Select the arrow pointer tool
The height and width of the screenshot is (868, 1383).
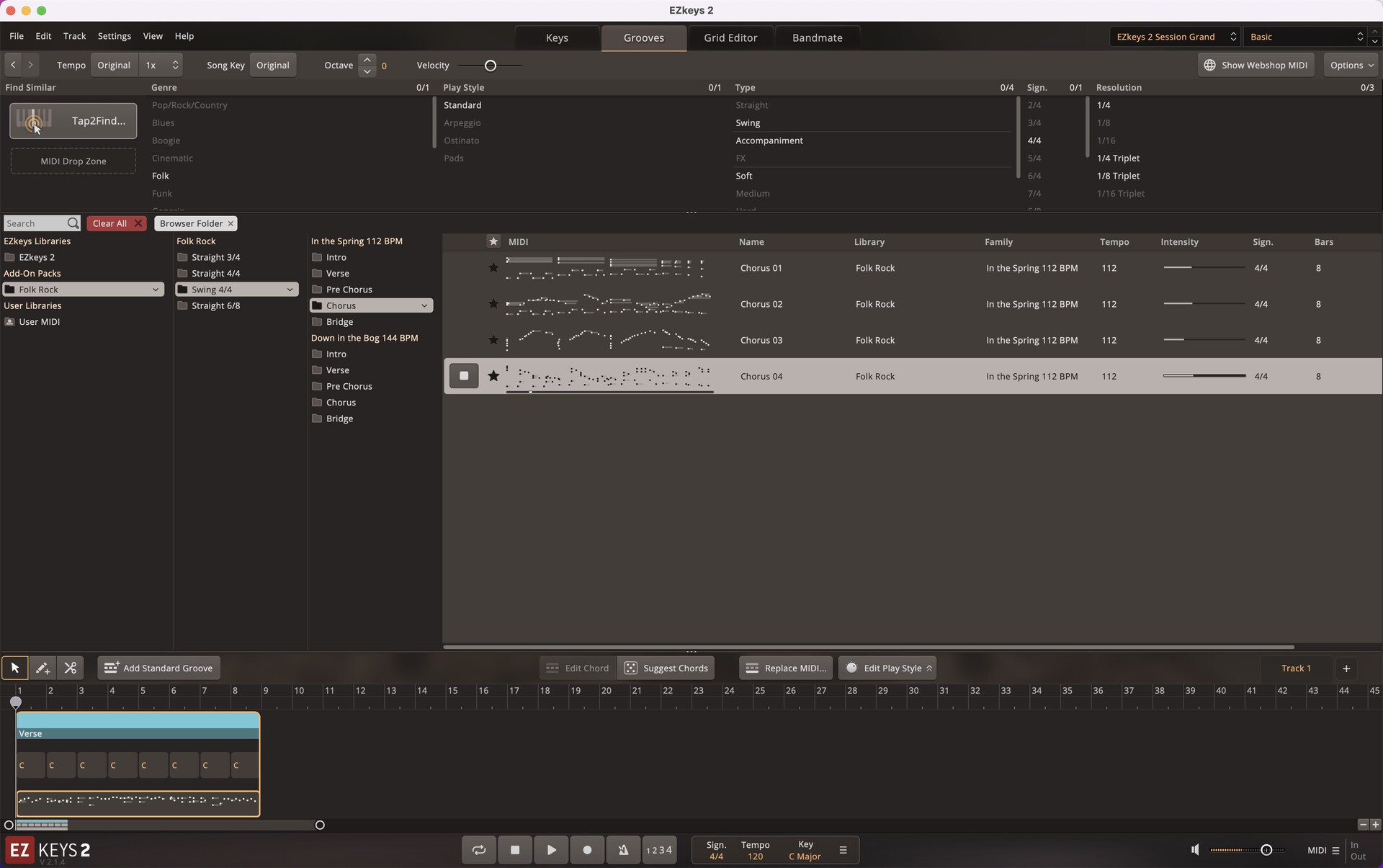click(14, 668)
